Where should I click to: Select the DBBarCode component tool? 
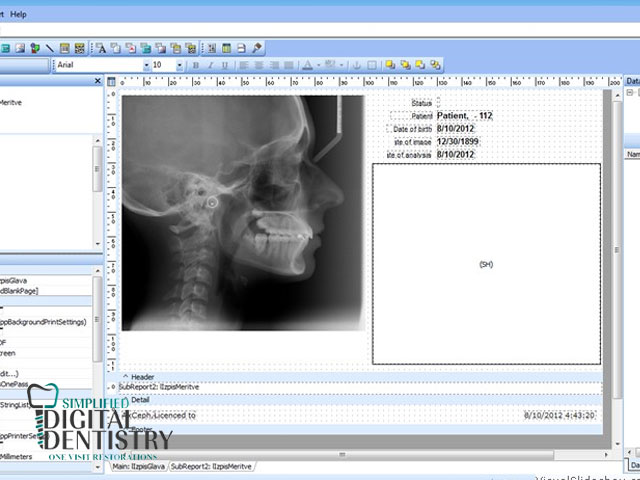pyautogui.click(x=176, y=49)
